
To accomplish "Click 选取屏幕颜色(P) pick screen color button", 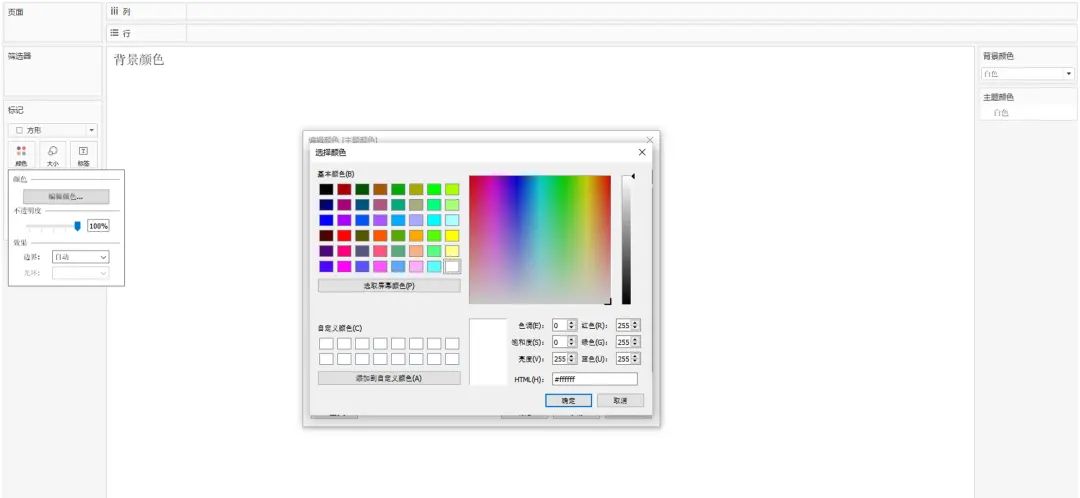I will pyautogui.click(x=389, y=285).
